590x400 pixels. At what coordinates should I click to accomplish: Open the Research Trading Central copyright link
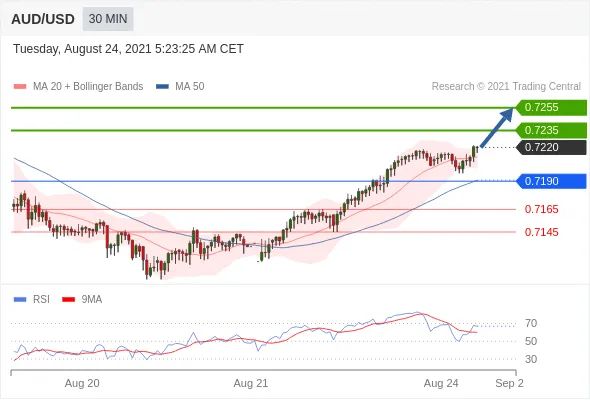tap(506, 87)
